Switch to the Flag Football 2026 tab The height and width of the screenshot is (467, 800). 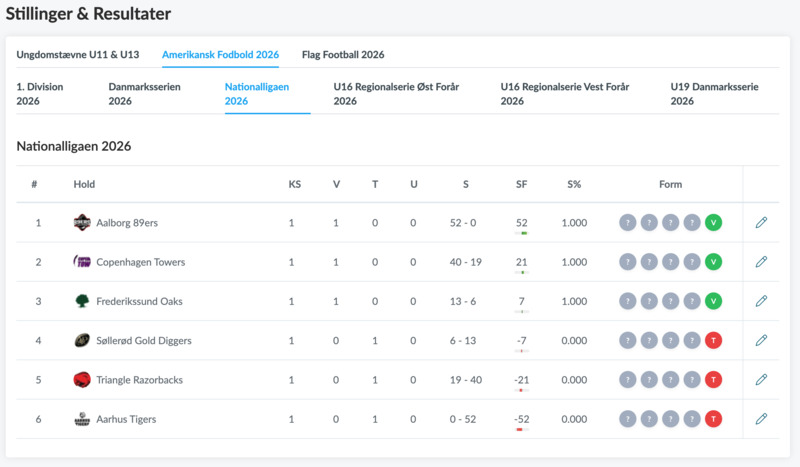point(344,55)
